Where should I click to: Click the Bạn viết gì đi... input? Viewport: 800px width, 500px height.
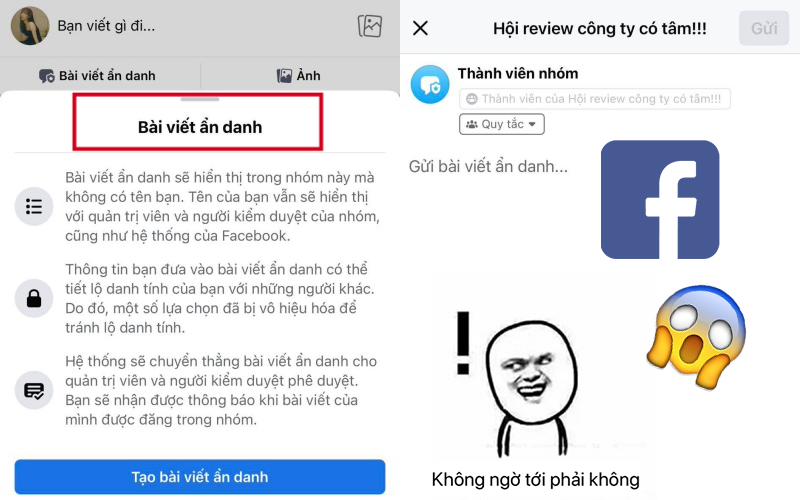click(x=106, y=26)
